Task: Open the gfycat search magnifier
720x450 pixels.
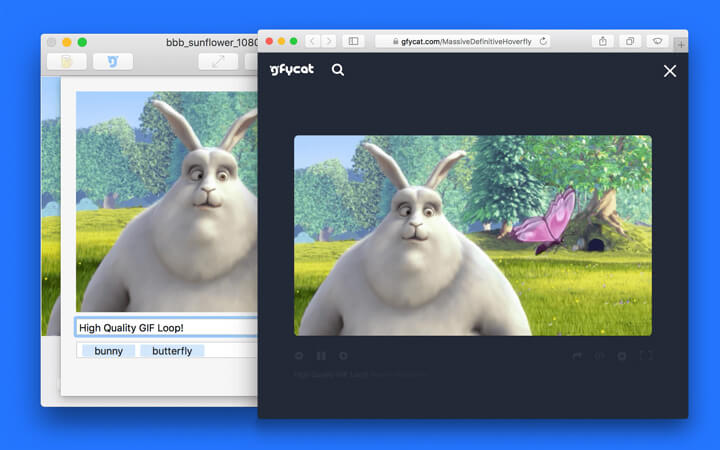Action: (x=338, y=70)
